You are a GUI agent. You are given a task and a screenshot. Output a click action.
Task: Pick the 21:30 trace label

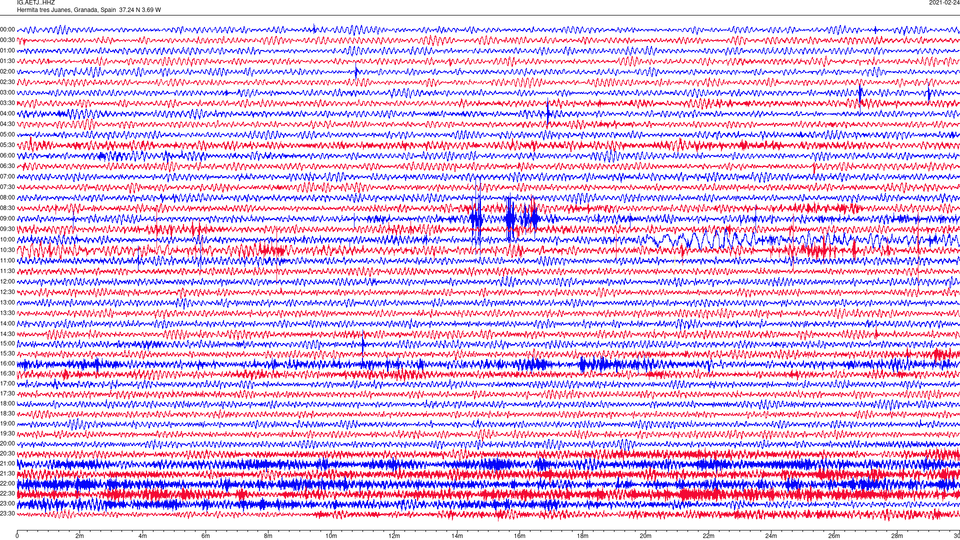7,473
